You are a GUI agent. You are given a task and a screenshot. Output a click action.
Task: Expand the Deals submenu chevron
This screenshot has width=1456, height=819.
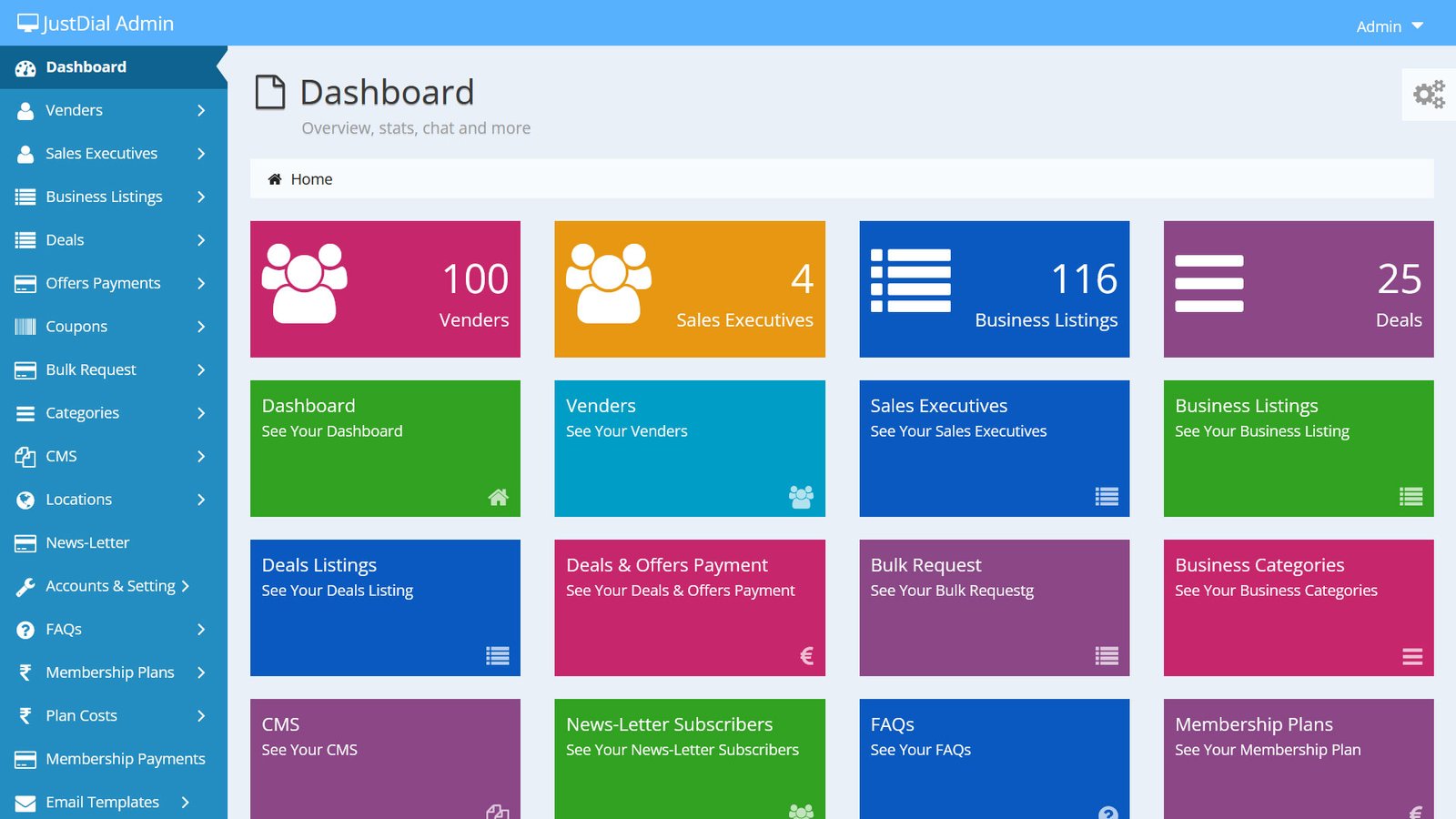[x=201, y=240]
